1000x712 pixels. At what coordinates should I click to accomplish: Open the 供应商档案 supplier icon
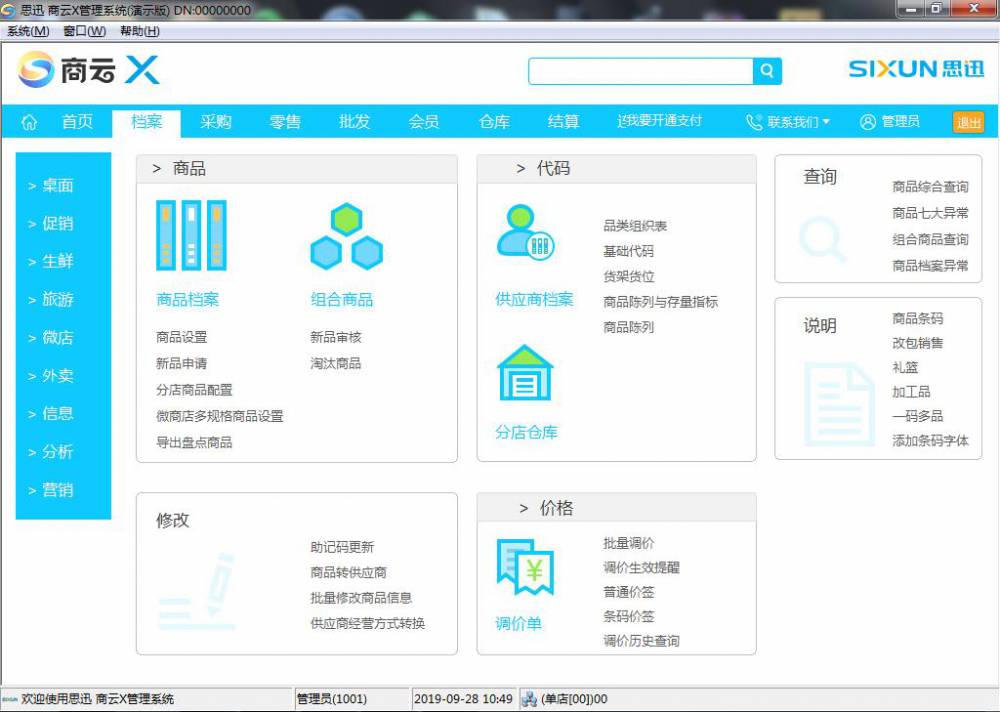pyautogui.click(x=526, y=232)
